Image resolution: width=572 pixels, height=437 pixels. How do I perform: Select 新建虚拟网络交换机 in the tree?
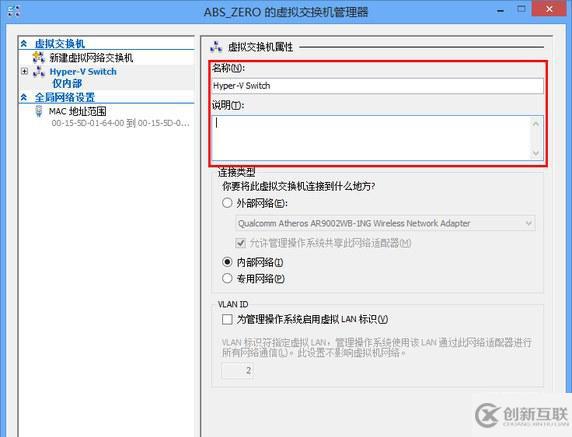coord(91,57)
